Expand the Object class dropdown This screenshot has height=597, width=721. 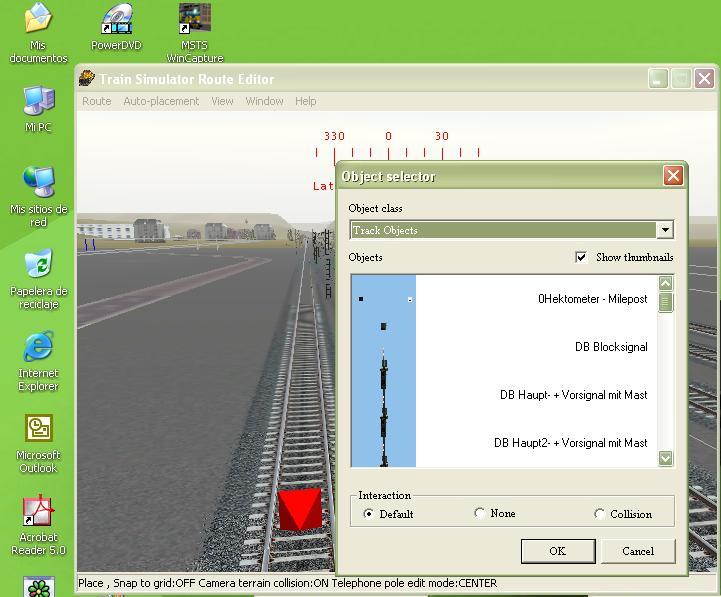665,230
